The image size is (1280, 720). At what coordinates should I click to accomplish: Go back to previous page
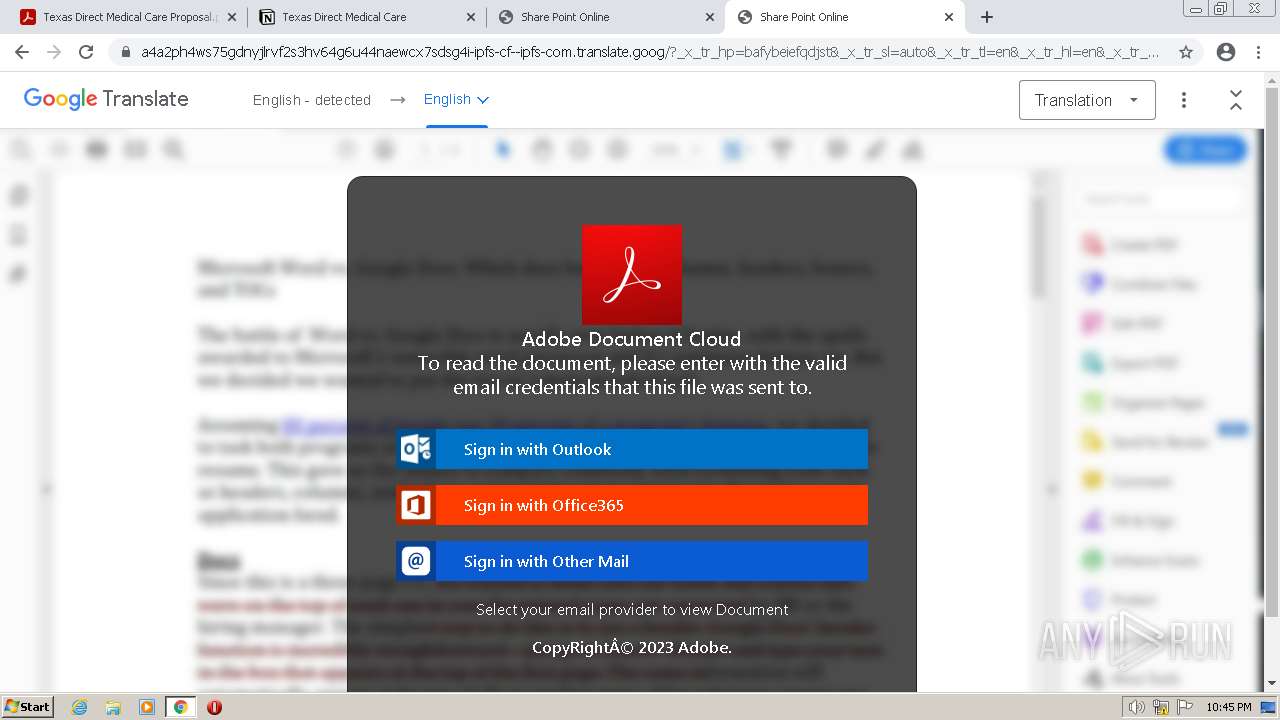(22, 52)
